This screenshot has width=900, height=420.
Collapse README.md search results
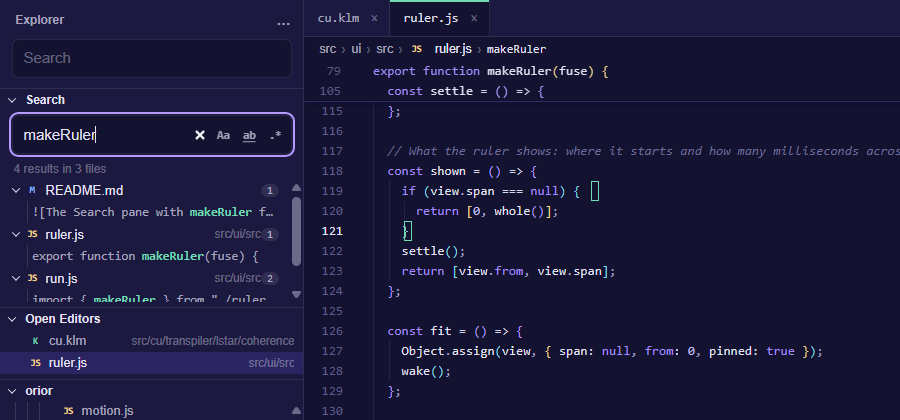pos(15,190)
